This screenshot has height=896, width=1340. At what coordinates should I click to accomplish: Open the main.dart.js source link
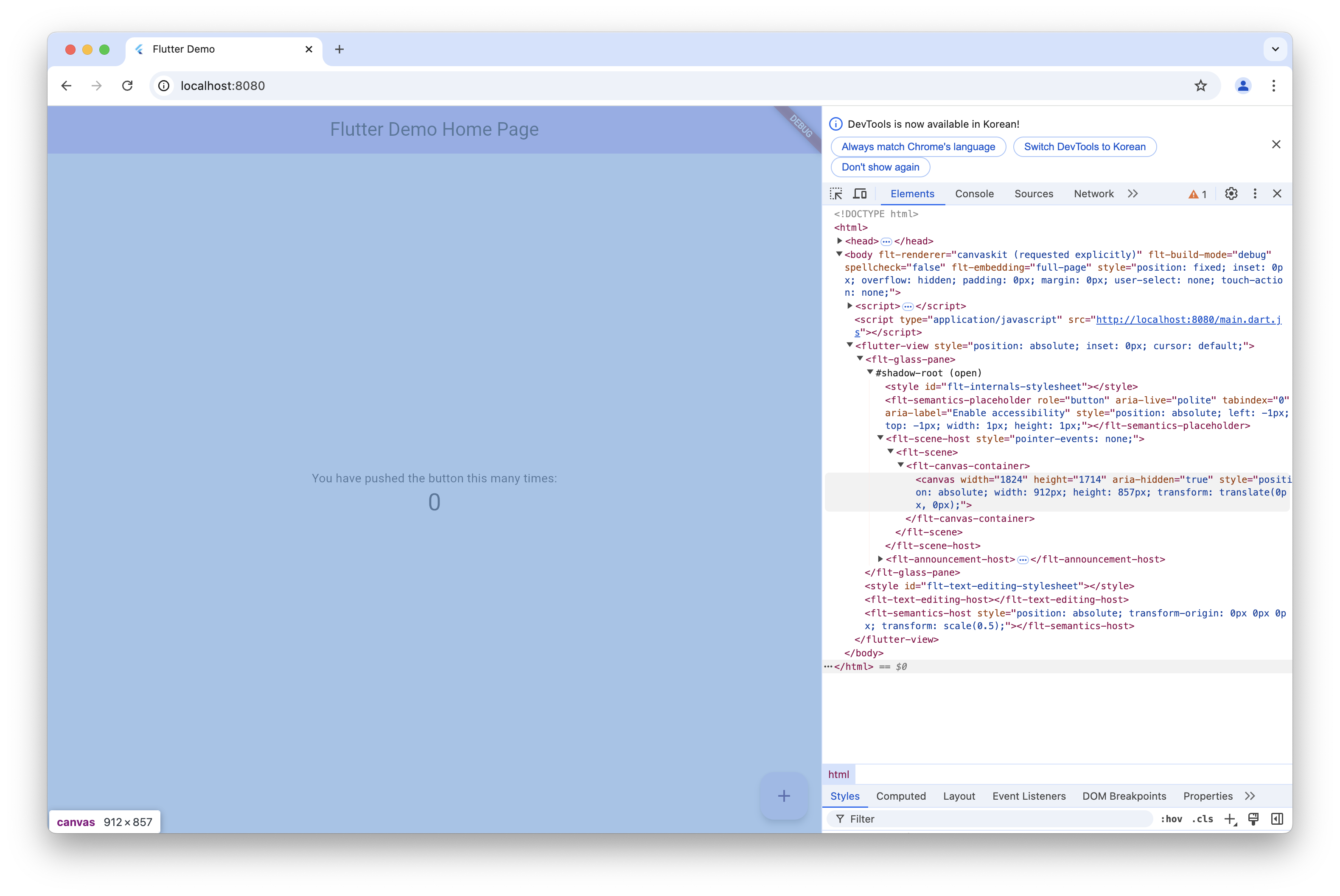pyautogui.click(x=1188, y=319)
